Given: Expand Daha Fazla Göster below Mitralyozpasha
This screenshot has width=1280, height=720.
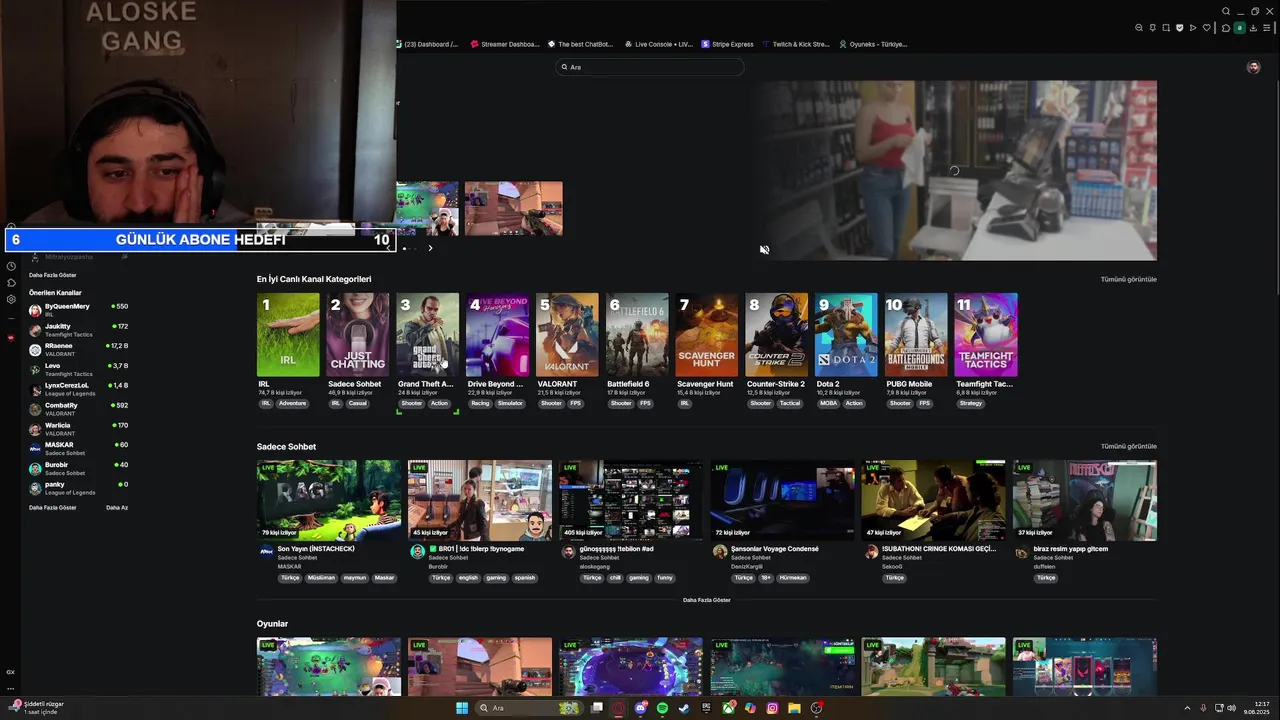Looking at the screenshot, I should (53, 275).
